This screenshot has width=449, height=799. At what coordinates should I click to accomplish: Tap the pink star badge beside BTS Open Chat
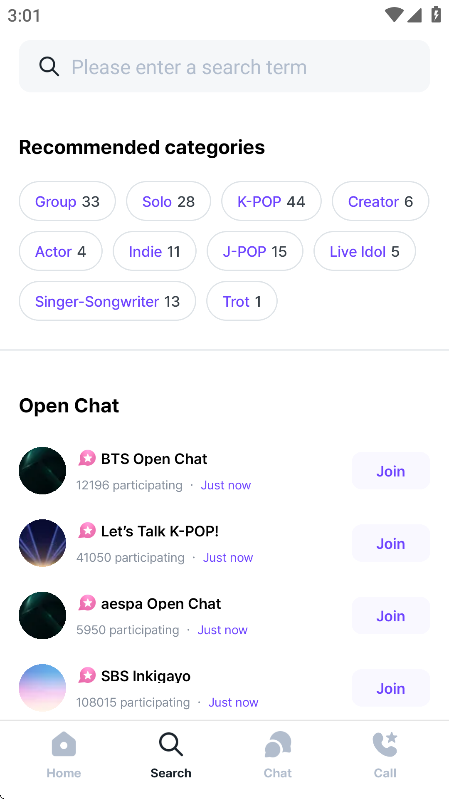[x=87, y=458]
